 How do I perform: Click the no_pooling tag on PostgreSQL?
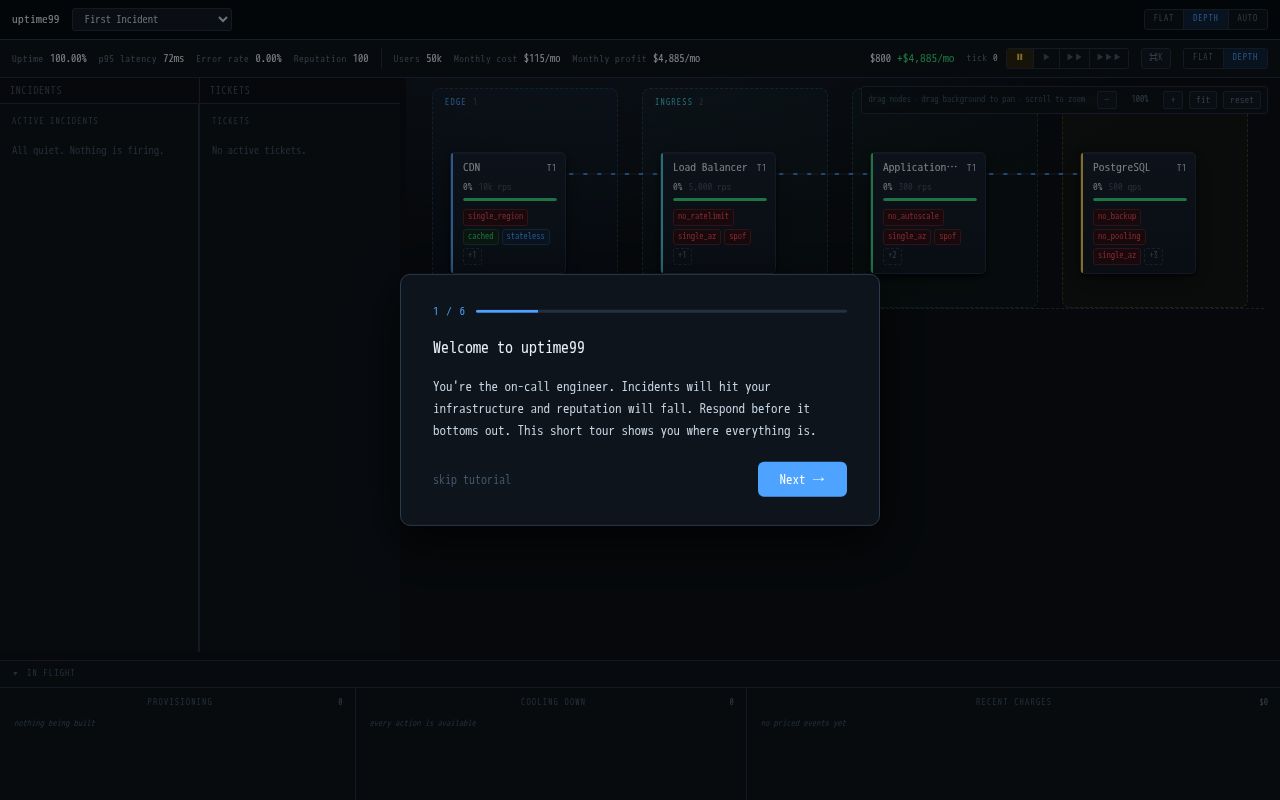1119,237
